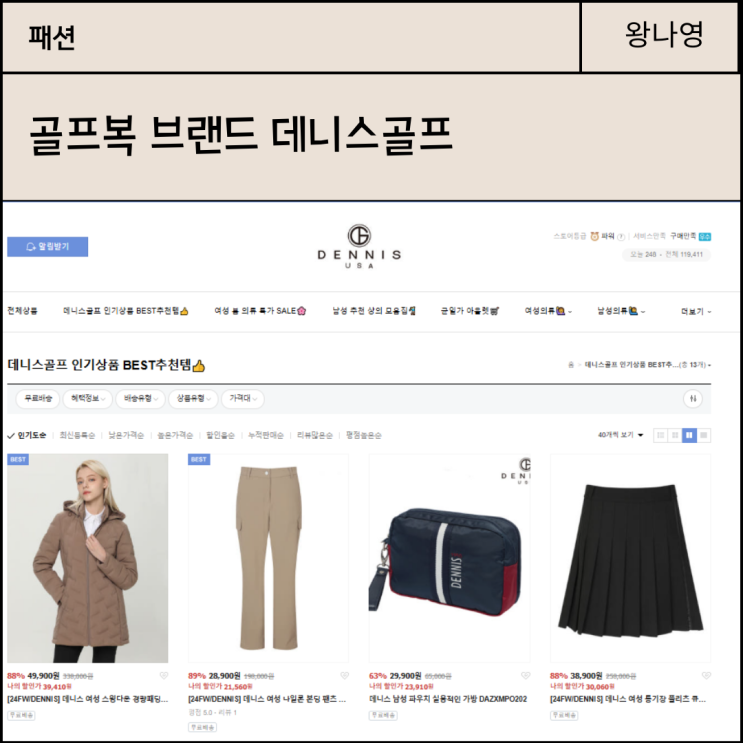Viewport: 743px width, 743px height.
Task: Add the brown padded jacket to wishlist
Action: click(x=163, y=676)
